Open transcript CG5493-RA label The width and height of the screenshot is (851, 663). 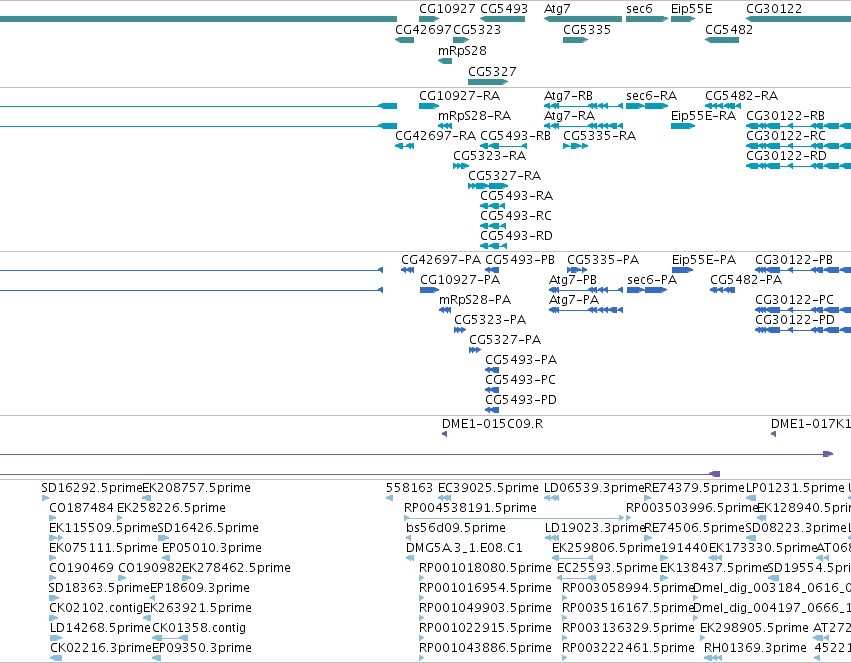click(x=517, y=196)
